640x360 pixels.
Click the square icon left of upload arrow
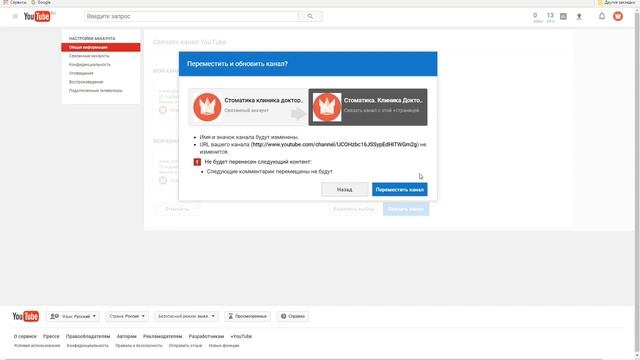[563, 16]
